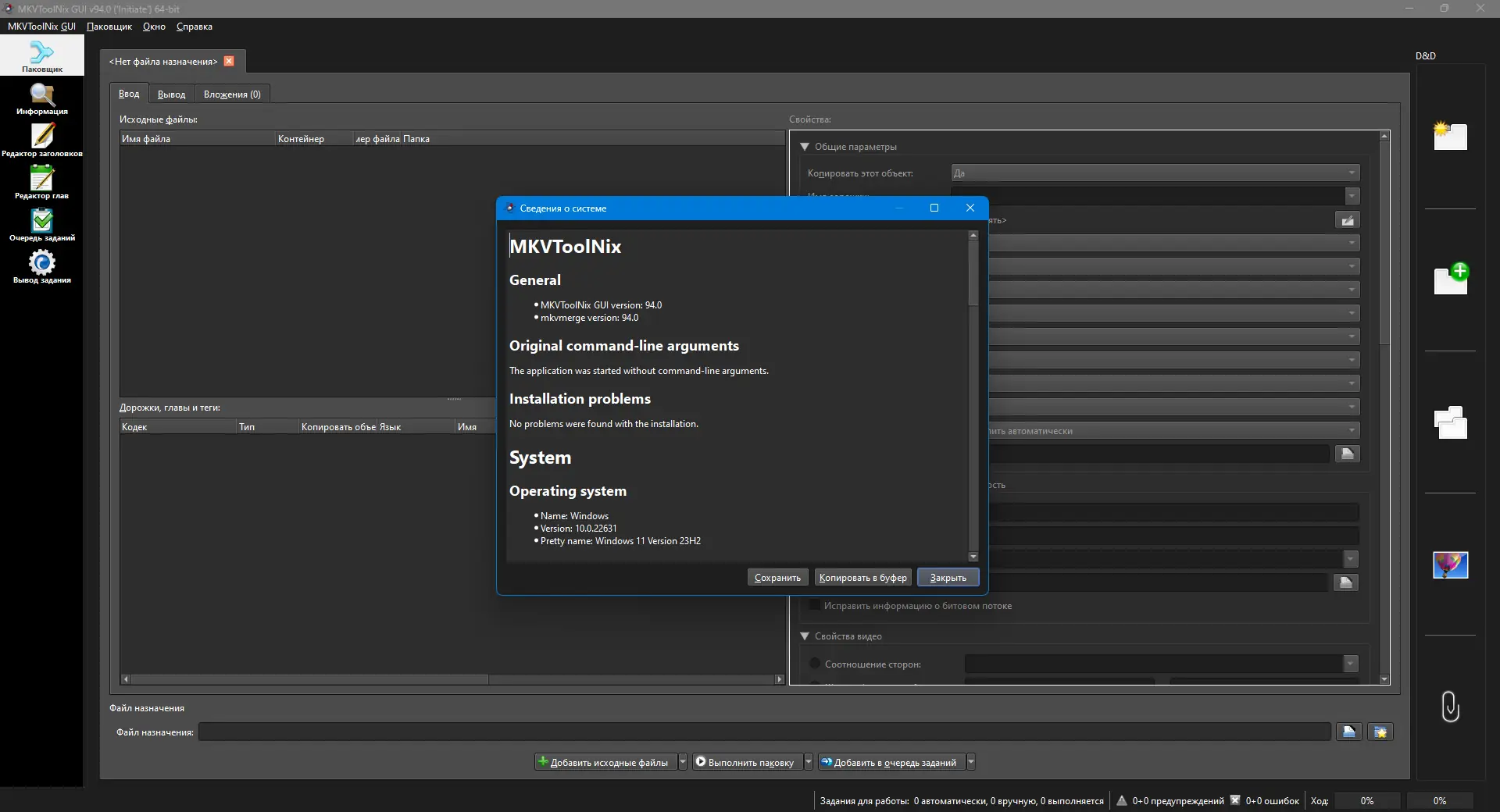Click the D&D new-file plus icon
1500x812 pixels.
pyautogui.click(x=1451, y=279)
